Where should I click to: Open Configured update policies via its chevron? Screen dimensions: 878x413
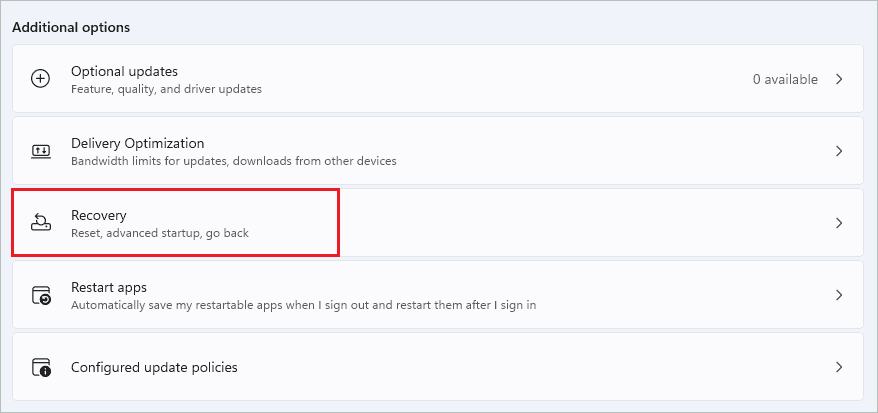point(839,367)
